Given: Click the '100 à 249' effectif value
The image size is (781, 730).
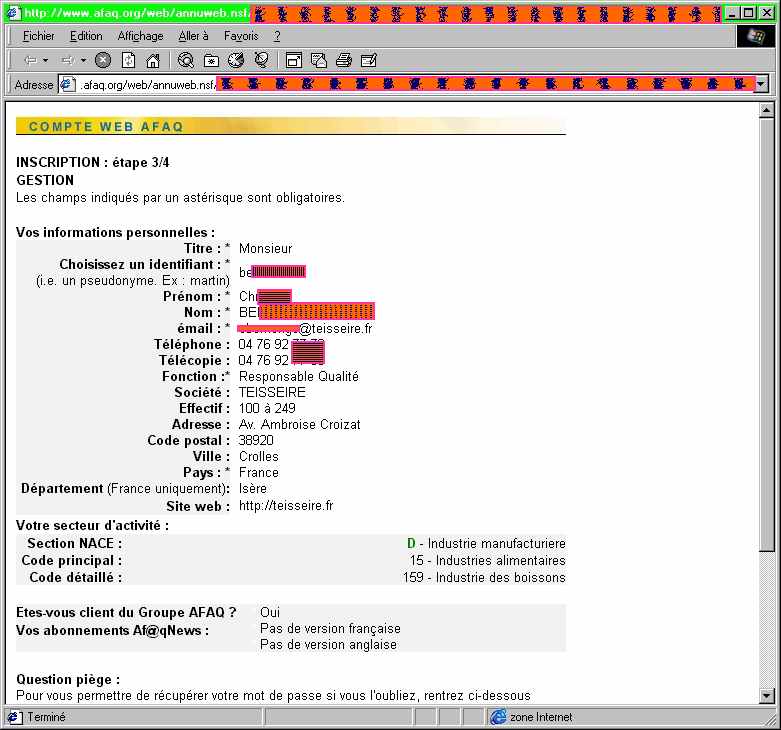Looking at the screenshot, I should pos(267,408).
